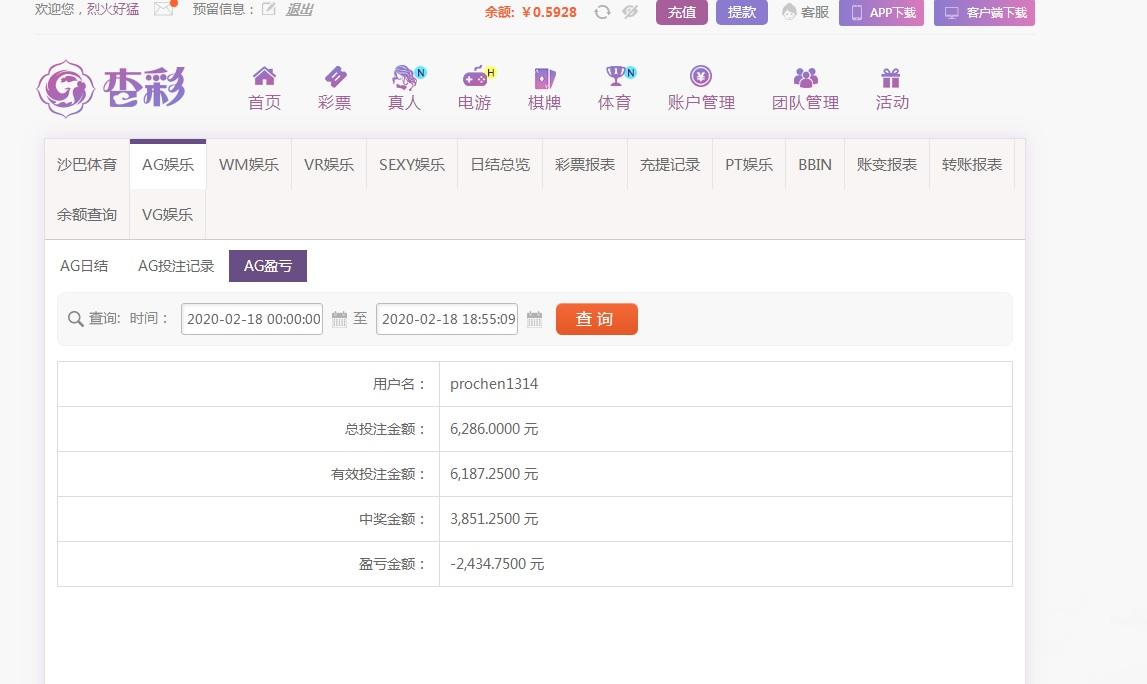Open the 彩票 lottery section icon

pyautogui.click(x=334, y=87)
